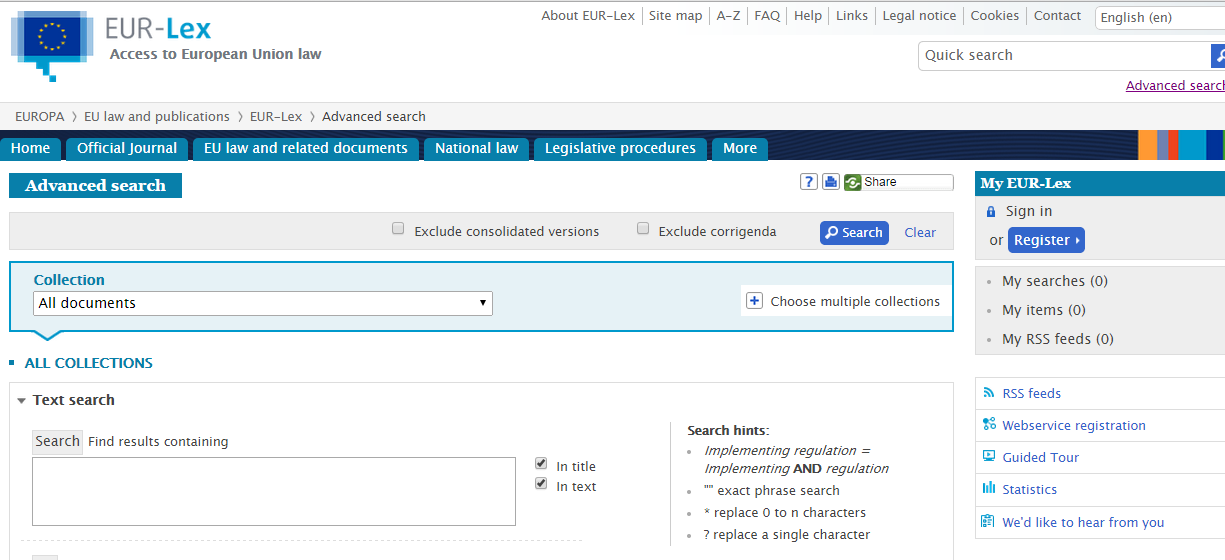The height and width of the screenshot is (560, 1225).
Task: Uncheck the In title checkbox
Action: [x=541, y=464]
